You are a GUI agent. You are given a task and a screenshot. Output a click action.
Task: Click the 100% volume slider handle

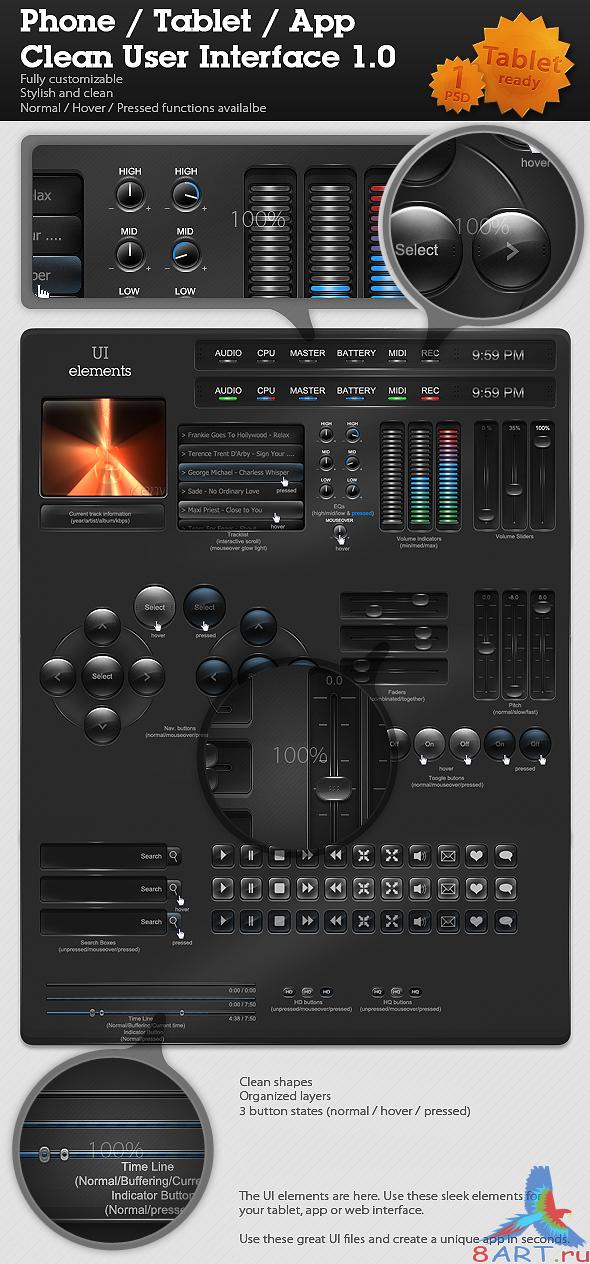pos(542,441)
